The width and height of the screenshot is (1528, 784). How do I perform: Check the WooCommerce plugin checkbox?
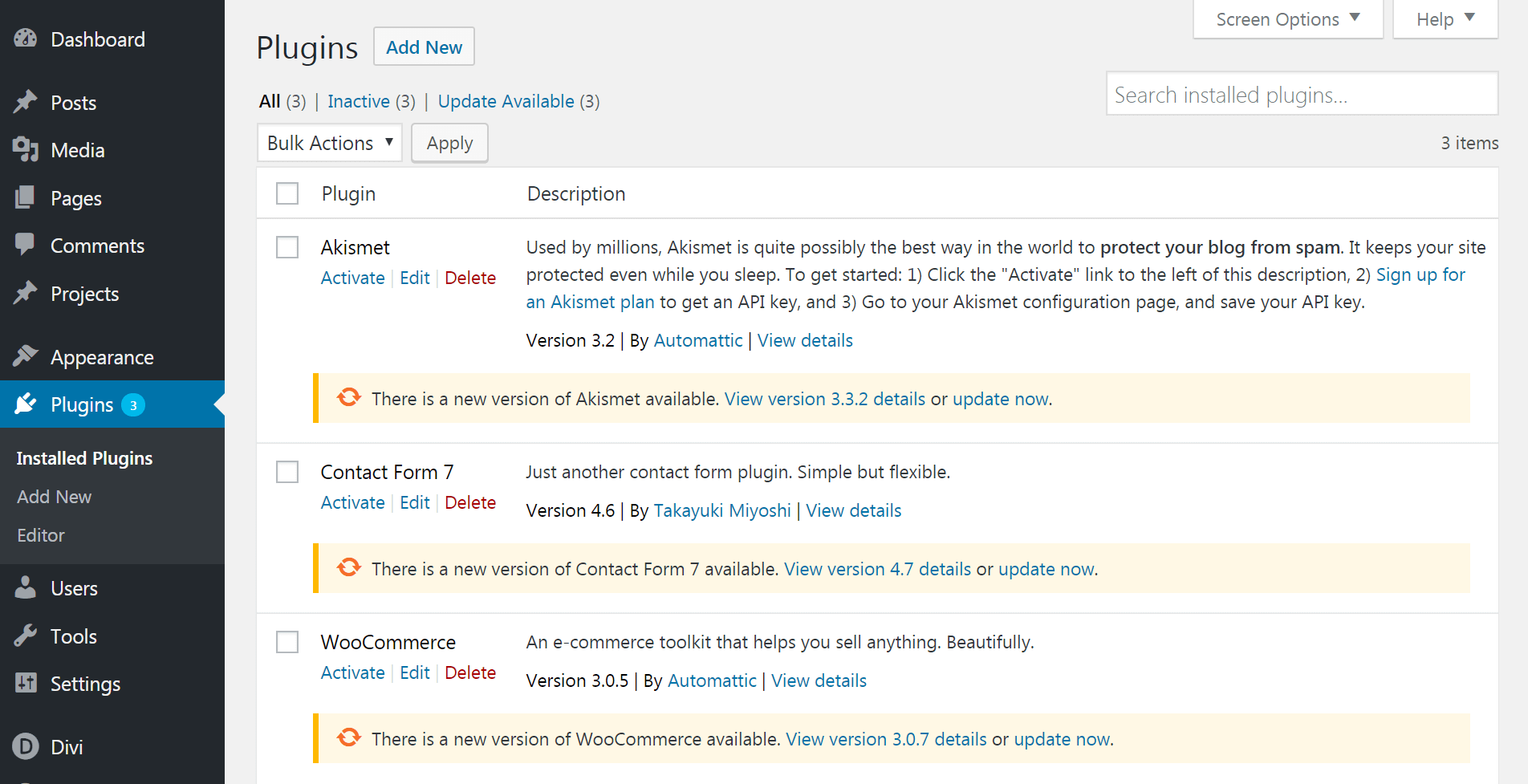point(287,642)
